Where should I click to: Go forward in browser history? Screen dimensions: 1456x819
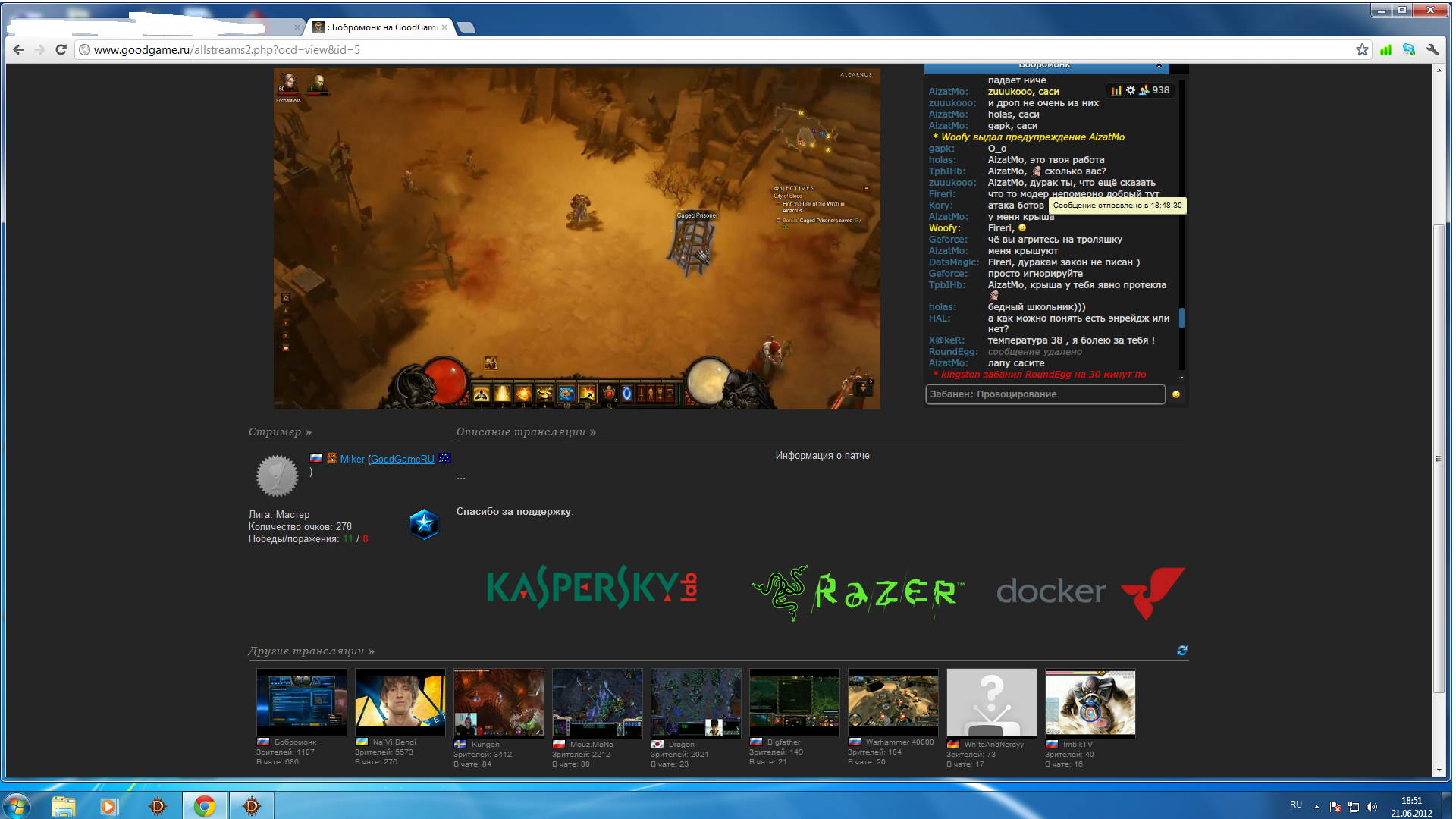40,50
